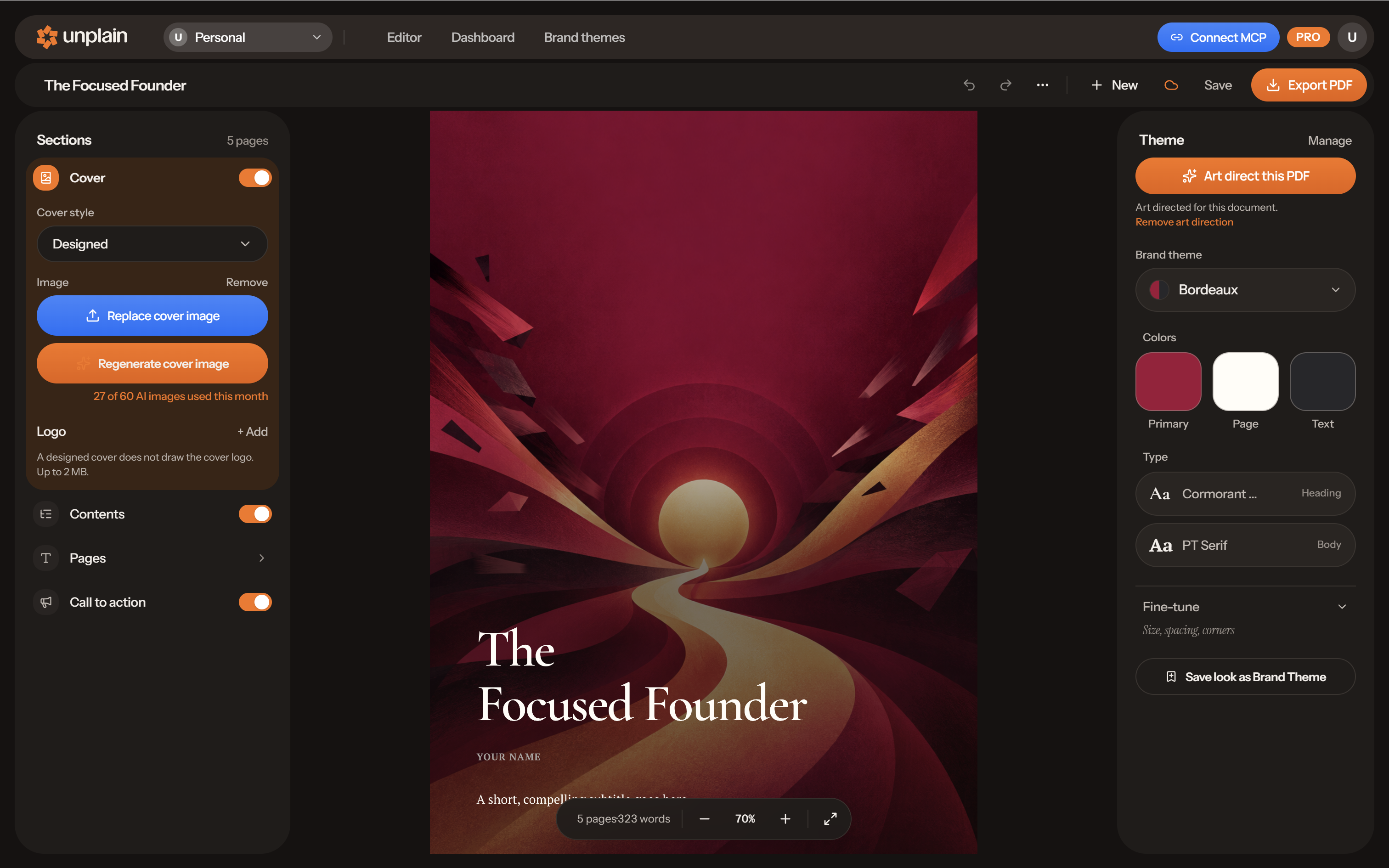
Task: Click the cloud sync status icon
Action: 1171,85
